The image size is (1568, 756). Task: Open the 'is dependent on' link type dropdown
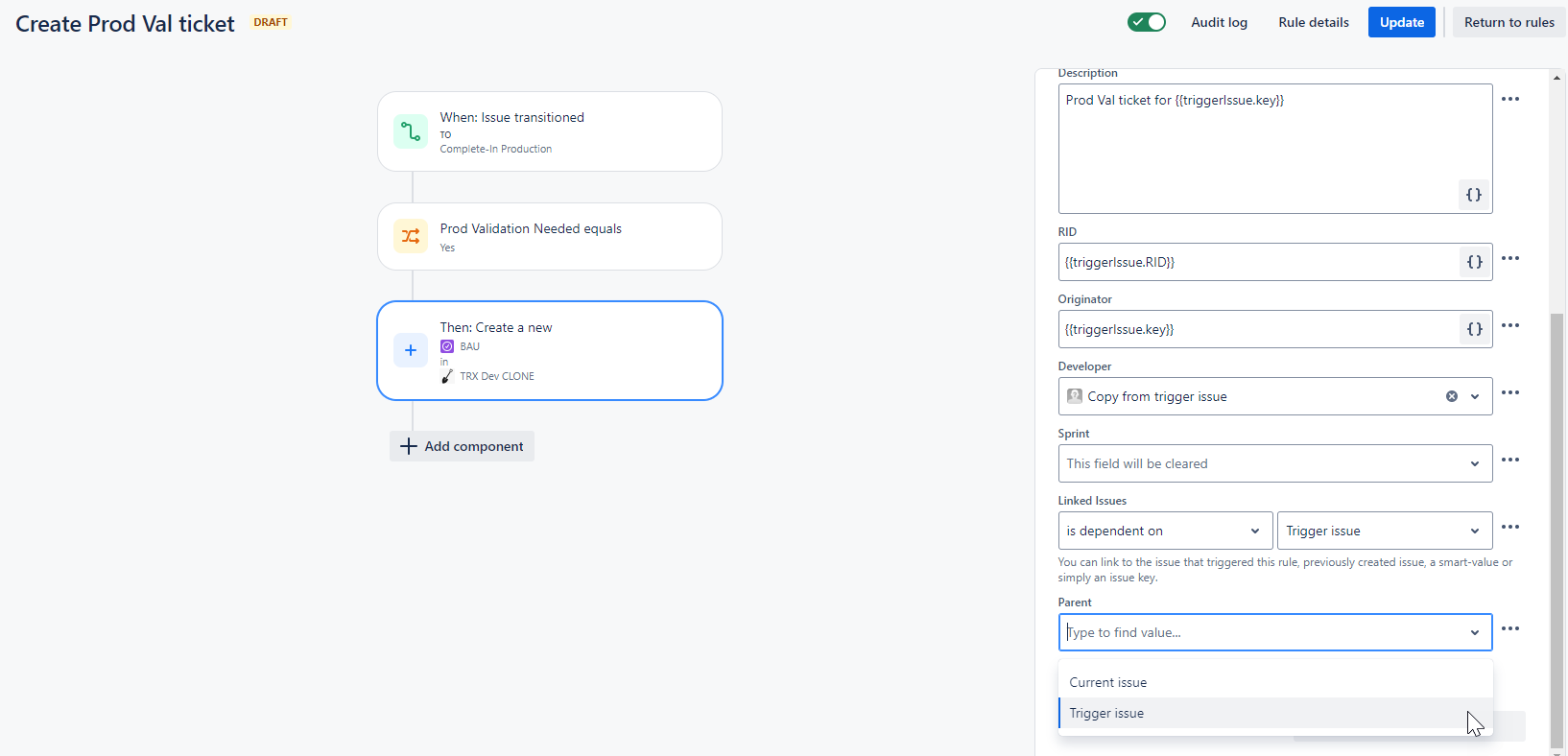tap(1165, 531)
